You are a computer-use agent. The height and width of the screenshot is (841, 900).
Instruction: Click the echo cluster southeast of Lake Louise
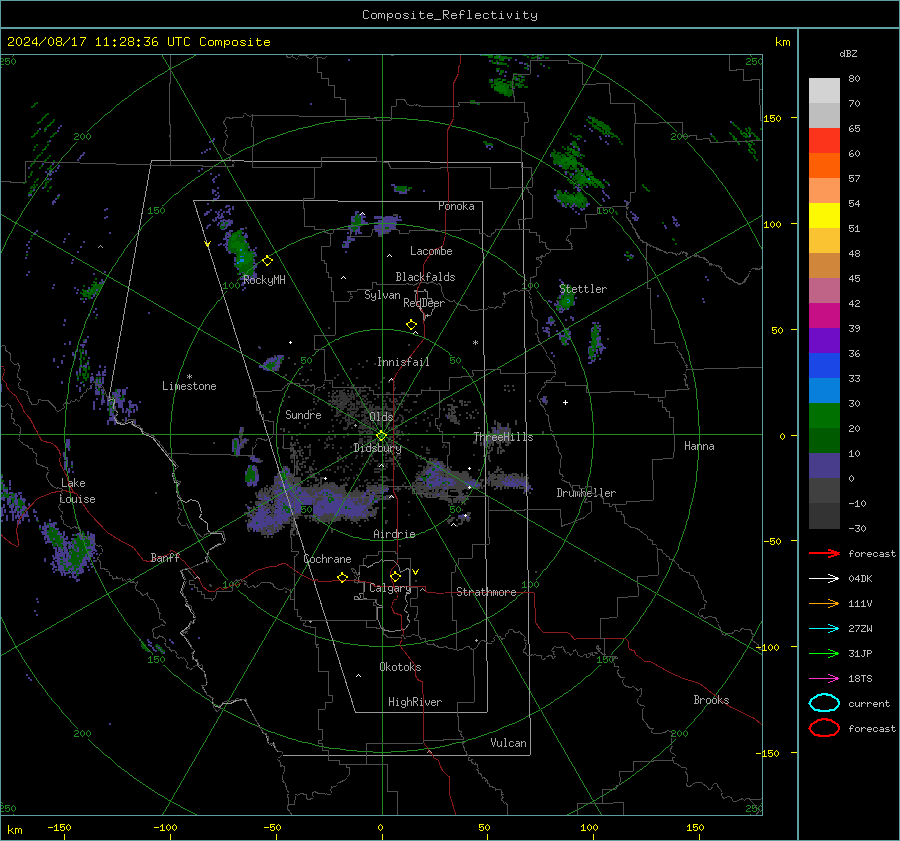(x=69, y=549)
